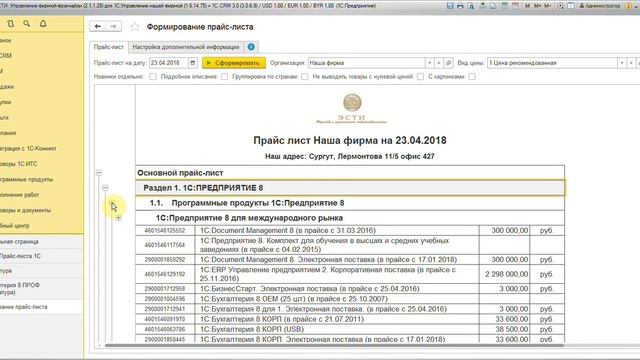Click the ЭСТИ company logo thumbnail
The image size is (640, 360).
pos(352,109)
